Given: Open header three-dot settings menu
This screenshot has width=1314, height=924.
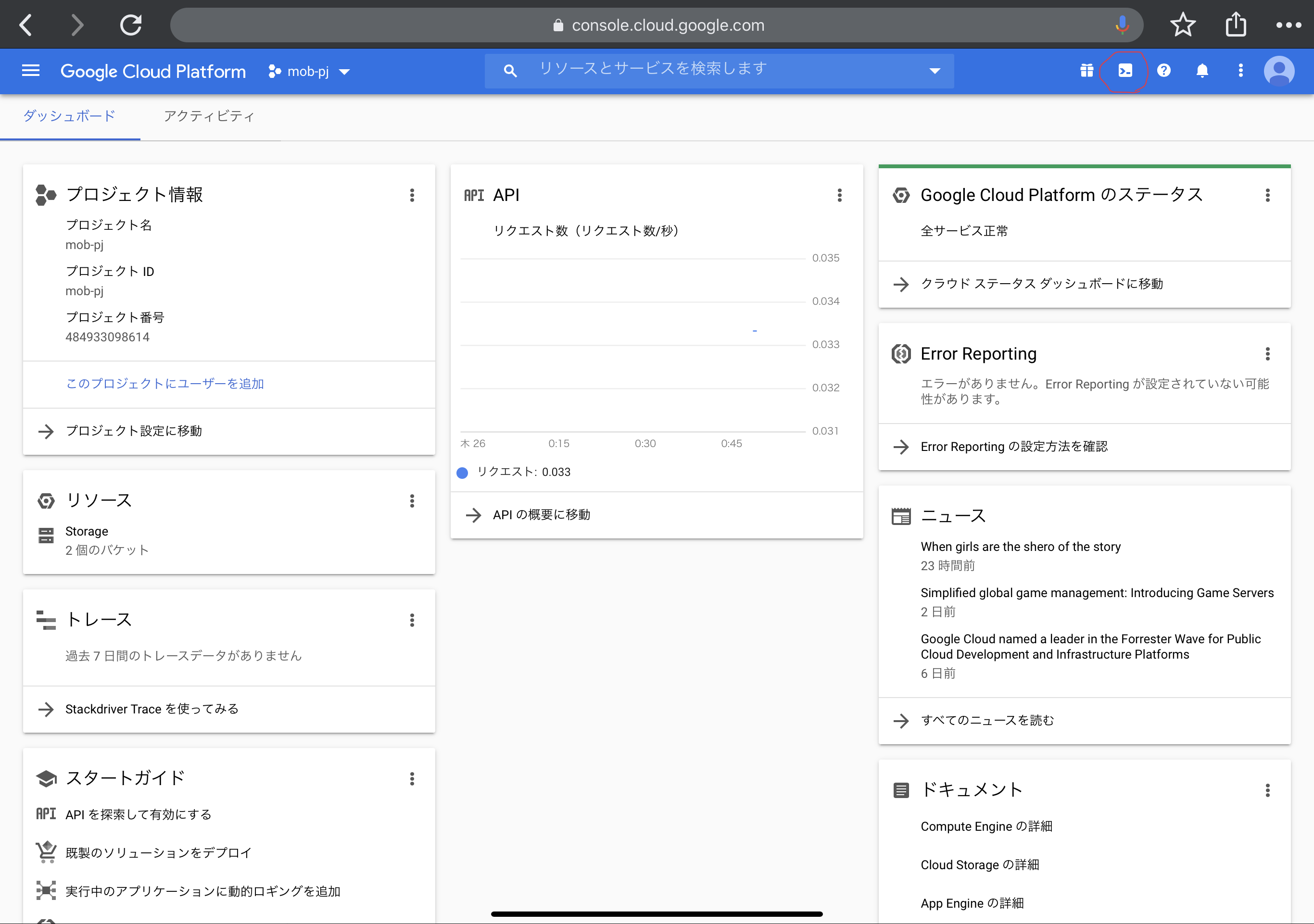Looking at the screenshot, I should (1240, 71).
